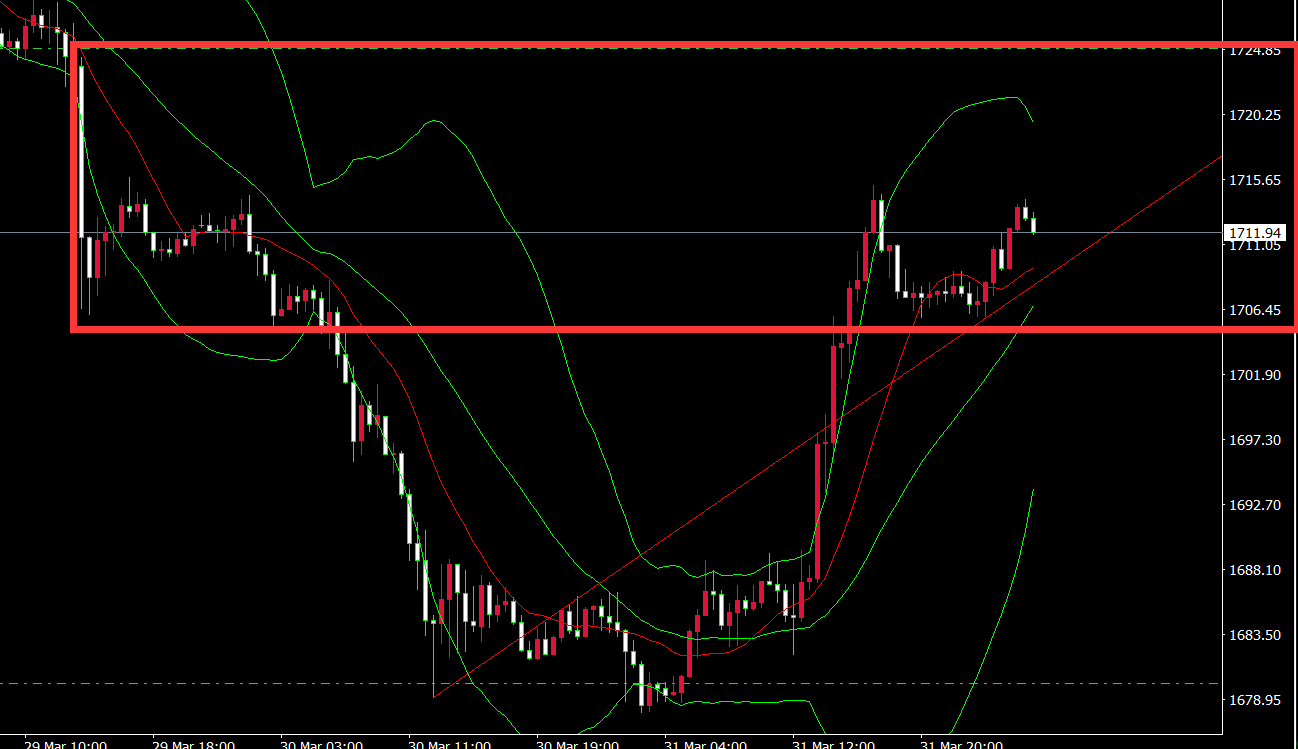The height and width of the screenshot is (749, 1298).
Task: Click the 29 Mar 18:00 time label
Action: click(x=194, y=744)
